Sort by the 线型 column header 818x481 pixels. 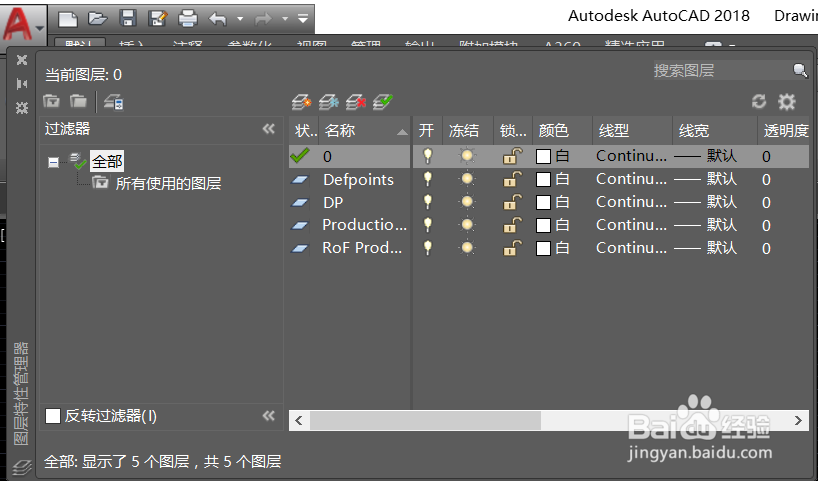tap(632, 130)
